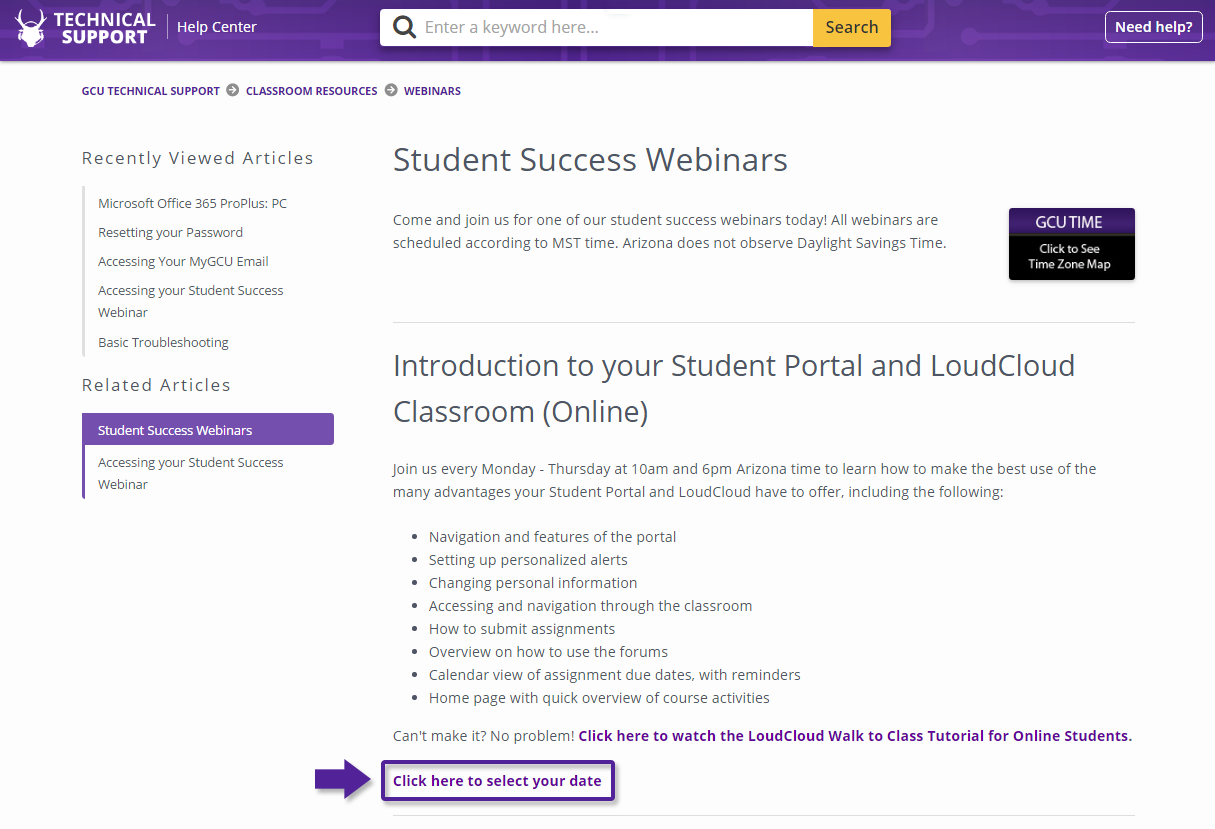Viewport: 1215px width, 829px height.
Task: Click the magnifying glass search icon
Action: (404, 27)
